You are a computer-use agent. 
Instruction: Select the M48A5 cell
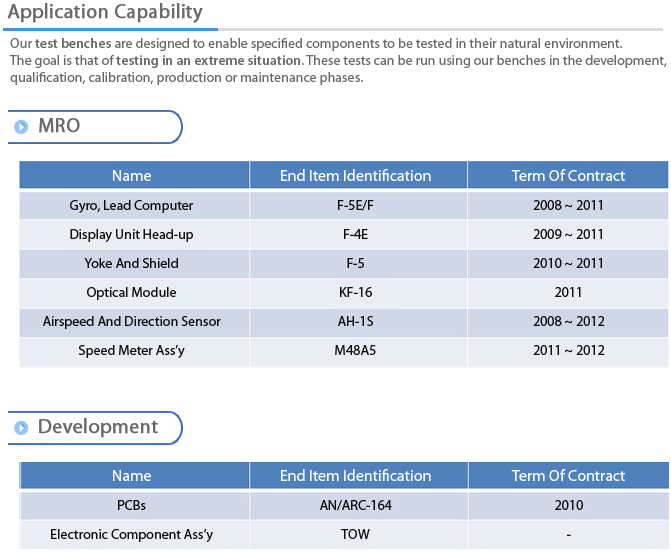pyautogui.click(x=358, y=351)
